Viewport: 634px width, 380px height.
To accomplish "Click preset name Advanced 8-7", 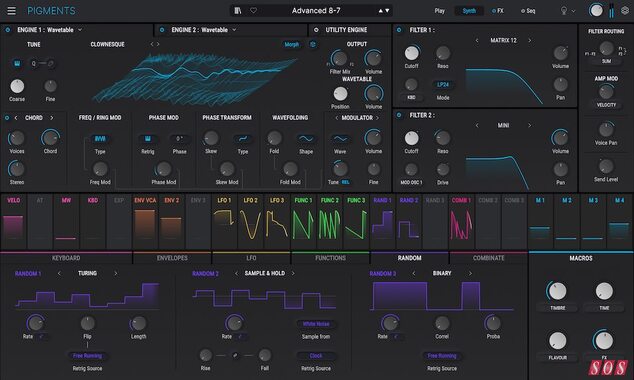I will (316, 11).
